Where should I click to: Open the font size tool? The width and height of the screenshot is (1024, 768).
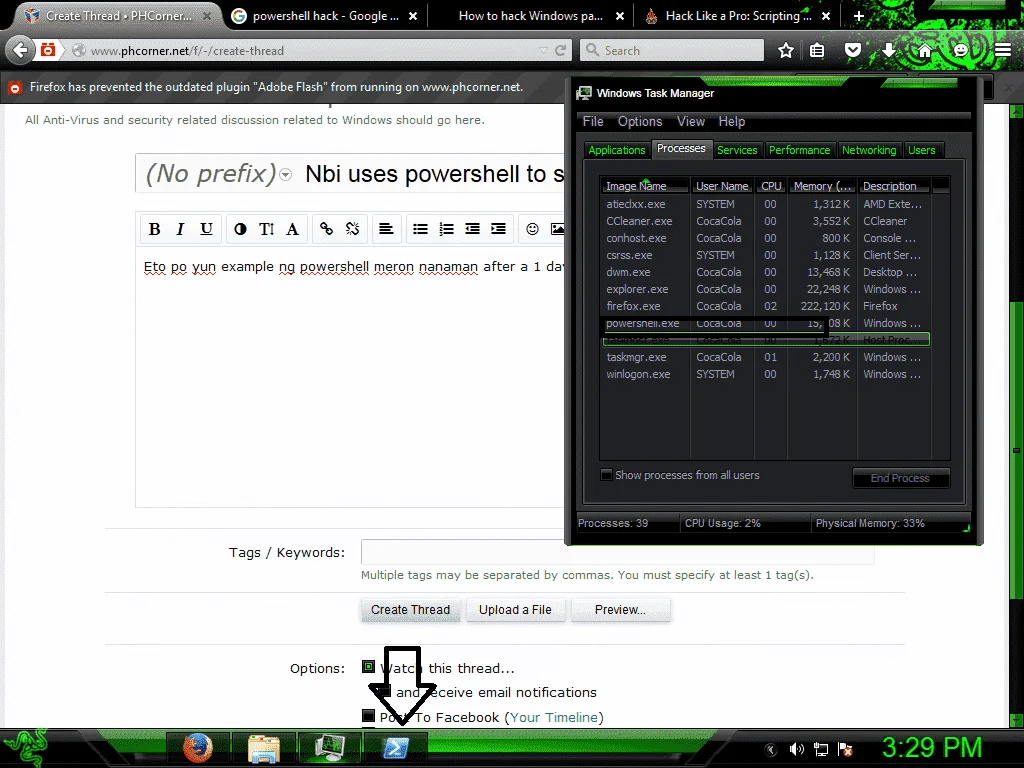point(266,229)
